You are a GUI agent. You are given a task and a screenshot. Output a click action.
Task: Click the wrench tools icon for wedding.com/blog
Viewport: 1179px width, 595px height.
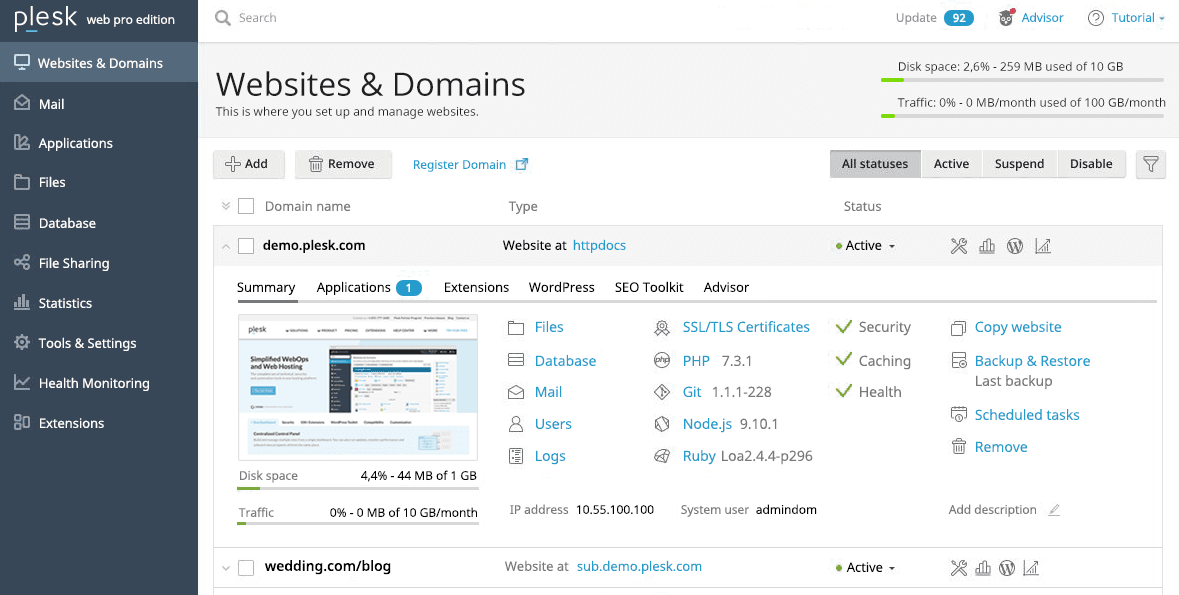pyautogui.click(x=958, y=568)
